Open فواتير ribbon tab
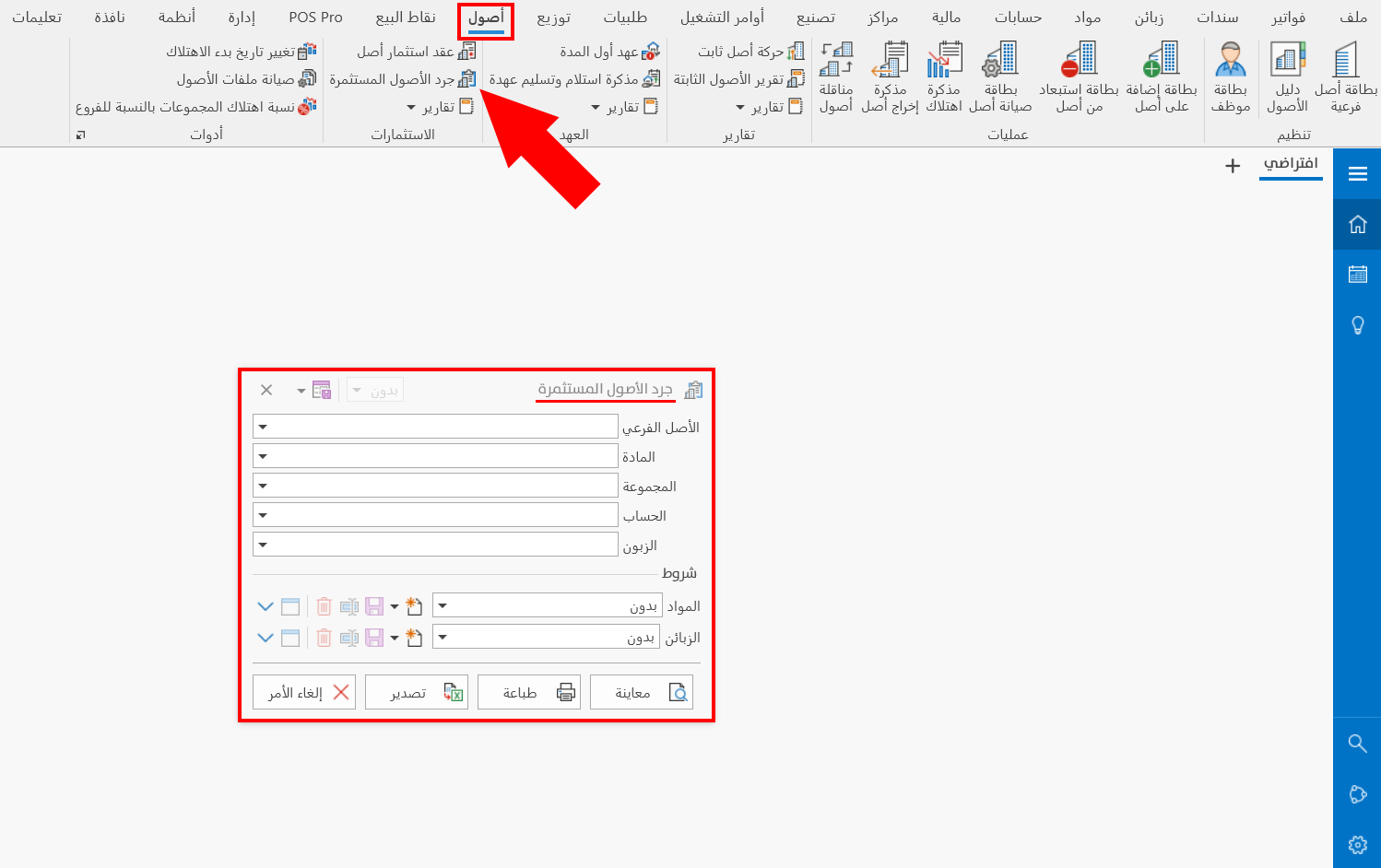 [1288, 18]
